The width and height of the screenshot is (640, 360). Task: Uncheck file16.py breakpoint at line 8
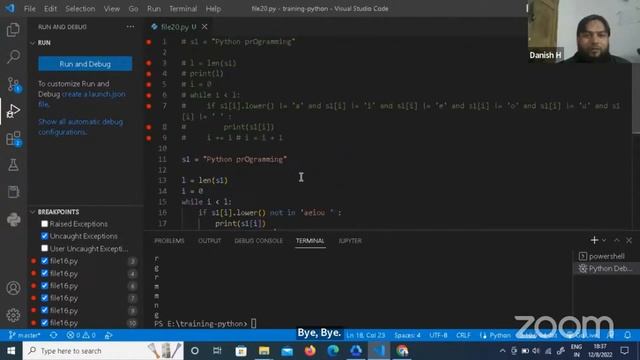(x=44, y=310)
